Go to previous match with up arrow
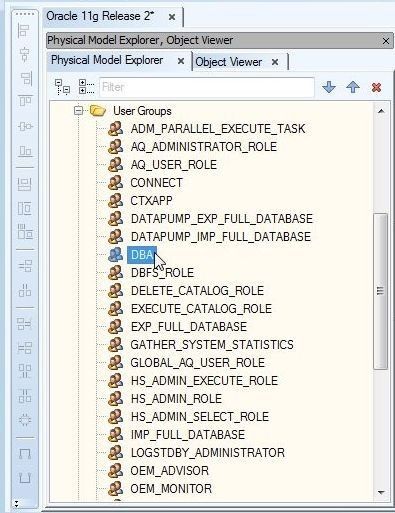 coord(353,87)
